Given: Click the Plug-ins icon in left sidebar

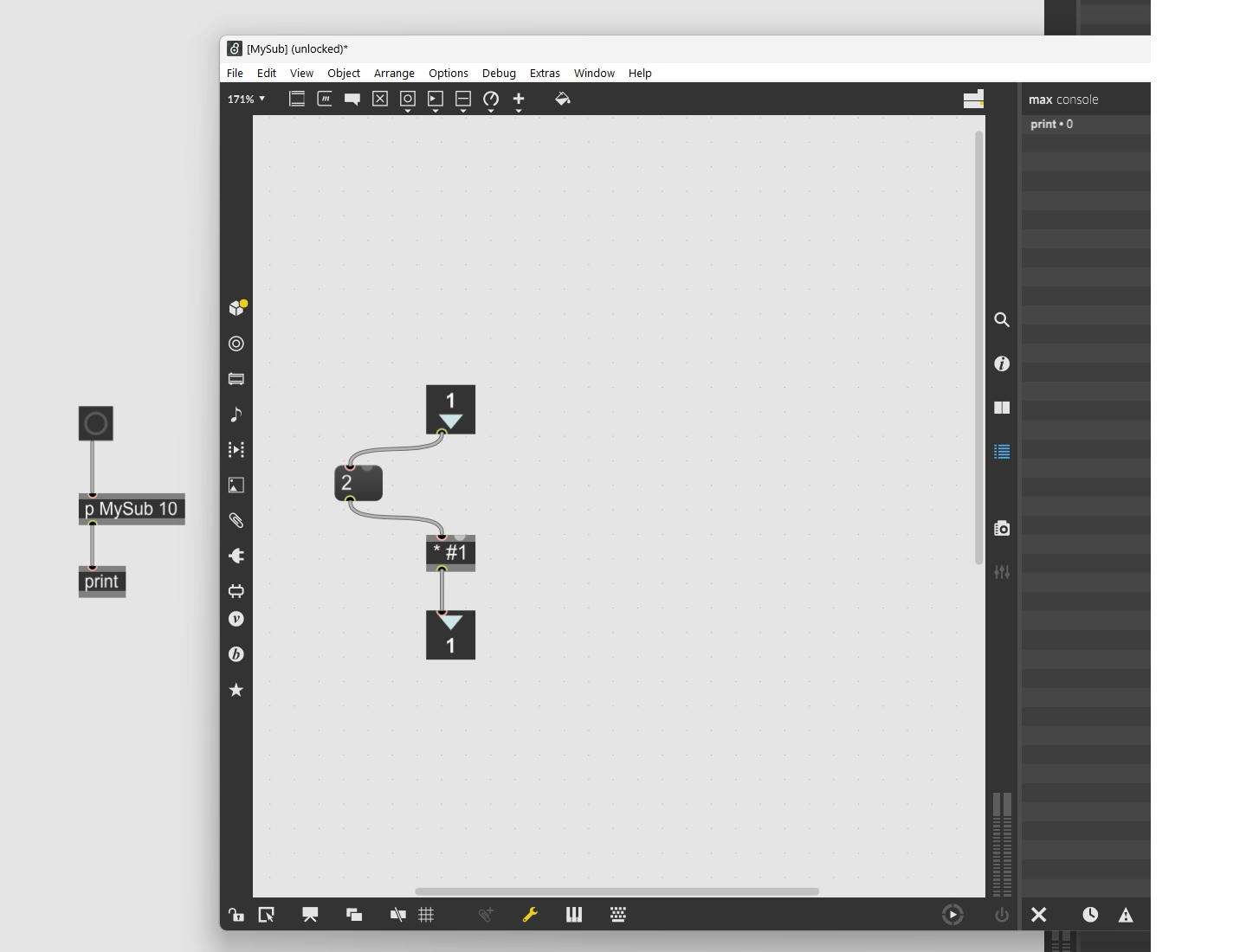Looking at the screenshot, I should point(236,556).
